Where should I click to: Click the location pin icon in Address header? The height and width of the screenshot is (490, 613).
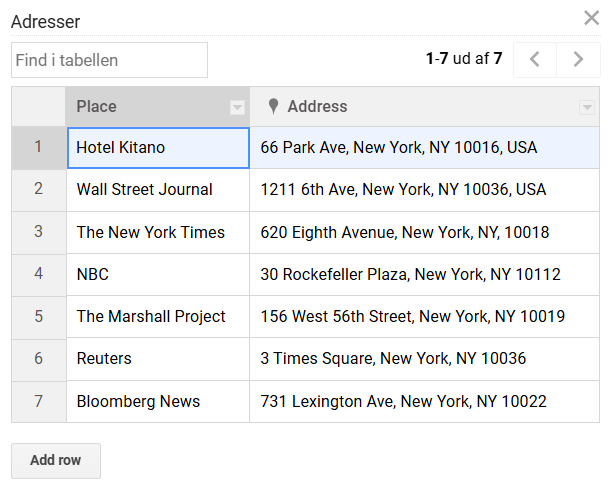[273, 106]
